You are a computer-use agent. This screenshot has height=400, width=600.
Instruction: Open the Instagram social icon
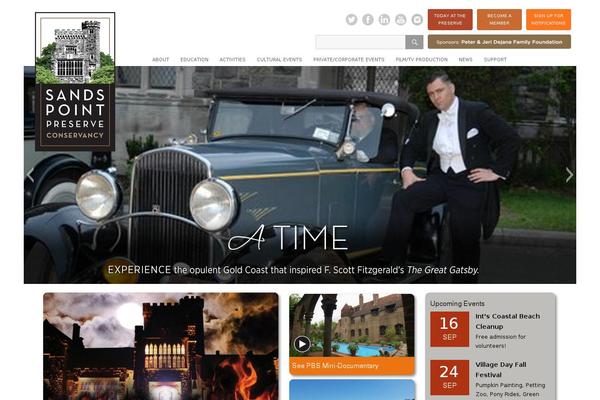click(417, 20)
